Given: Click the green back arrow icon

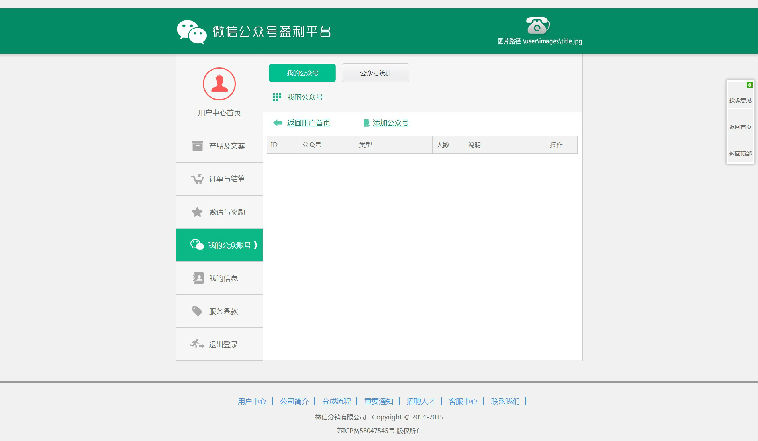Looking at the screenshot, I should pos(277,123).
